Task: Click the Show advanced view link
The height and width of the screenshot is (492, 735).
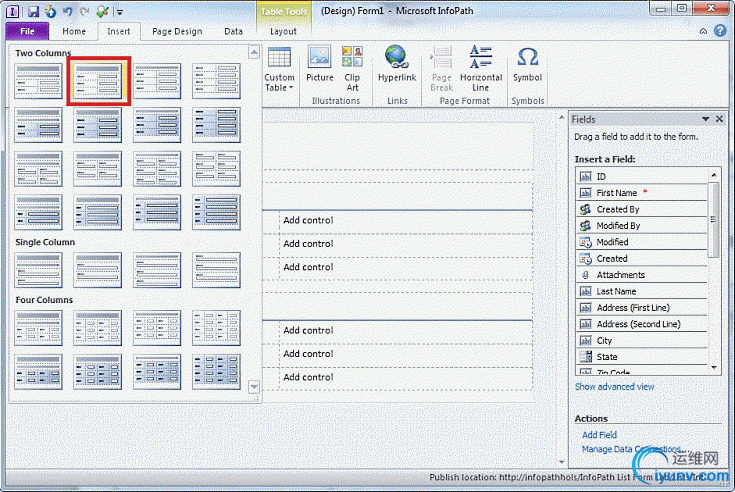Action: (x=614, y=387)
